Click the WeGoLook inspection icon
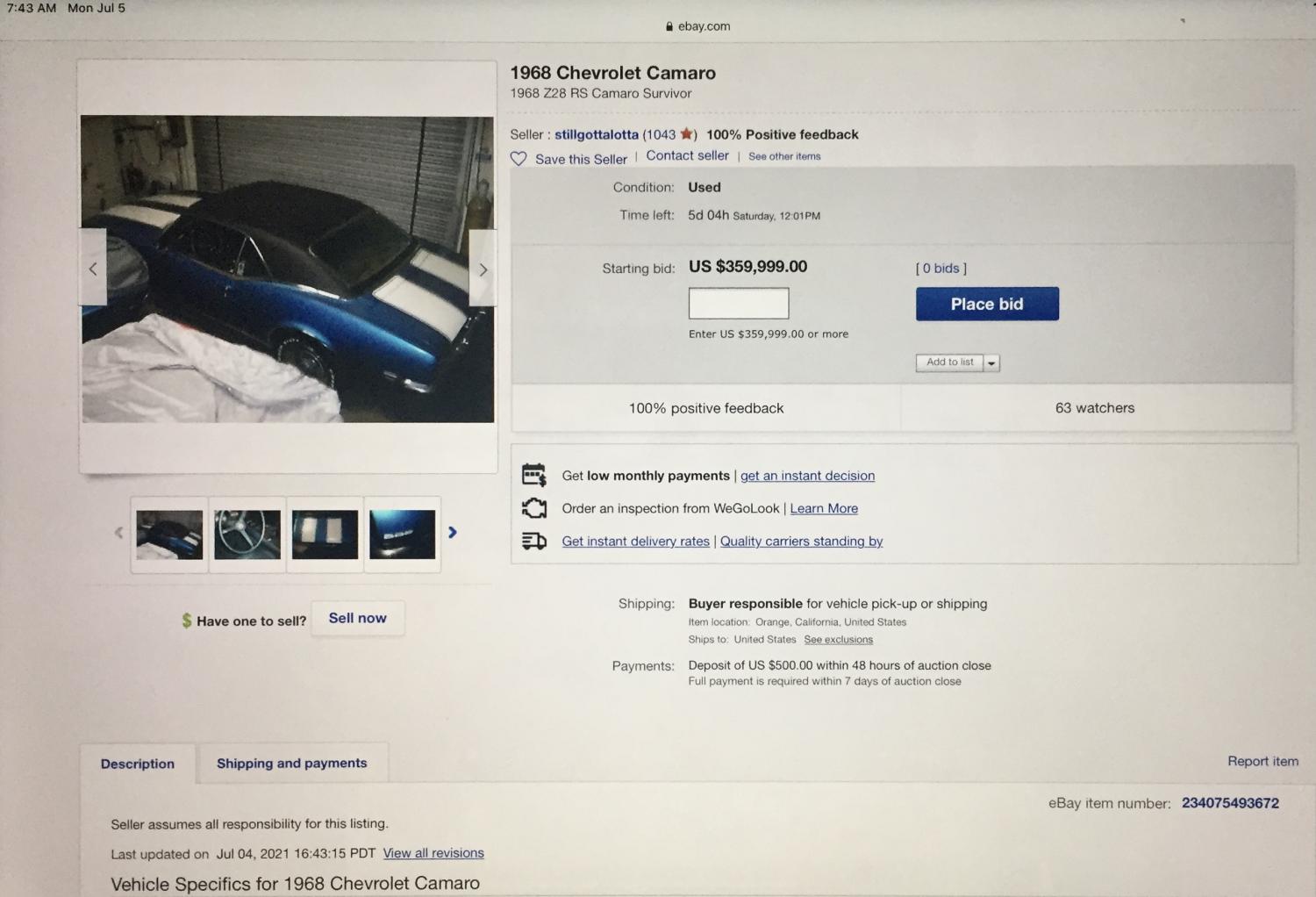1316x897 pixels. pos(533,508)
